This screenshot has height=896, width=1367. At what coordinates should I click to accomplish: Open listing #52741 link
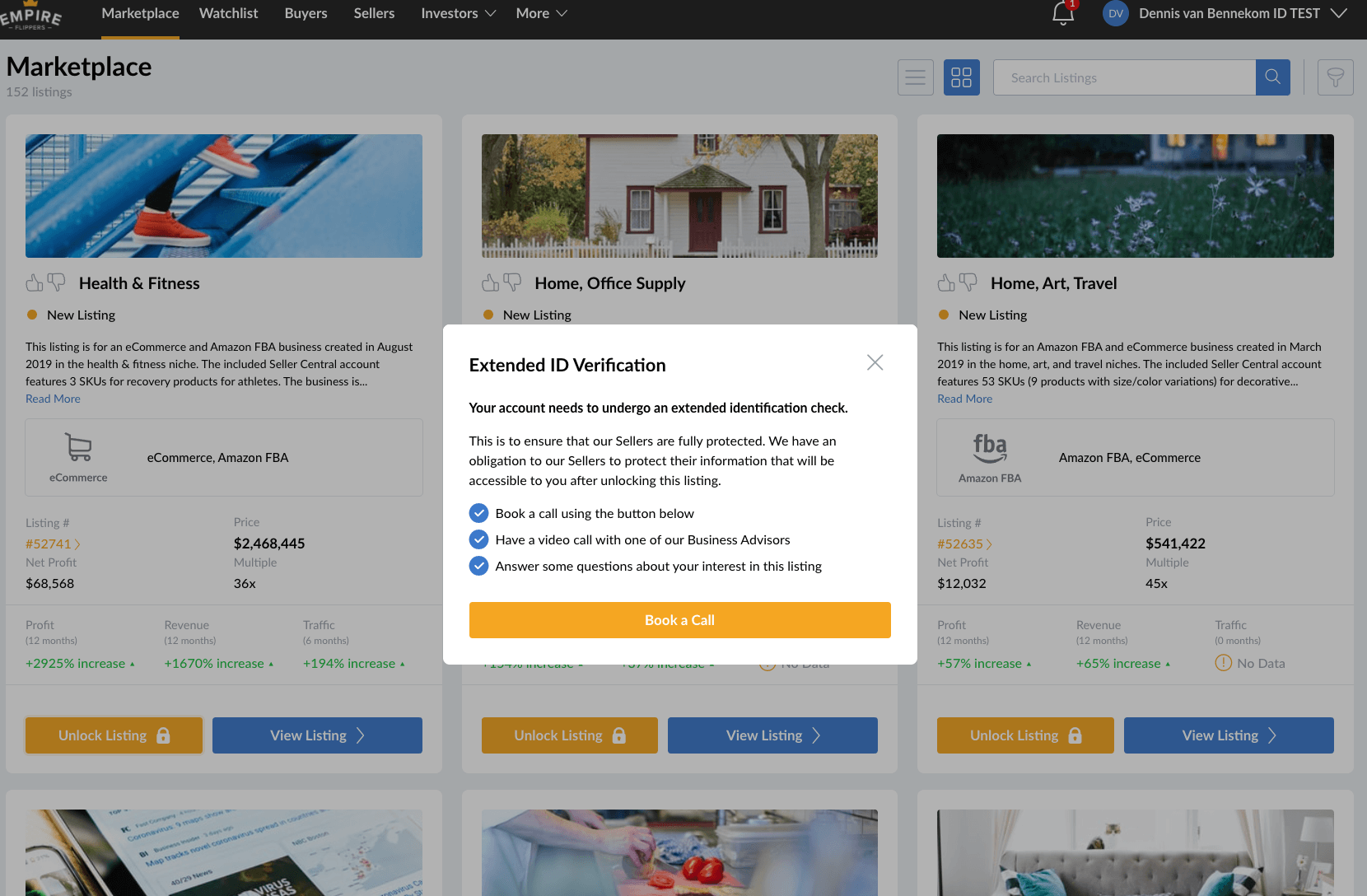pos(53,544)
